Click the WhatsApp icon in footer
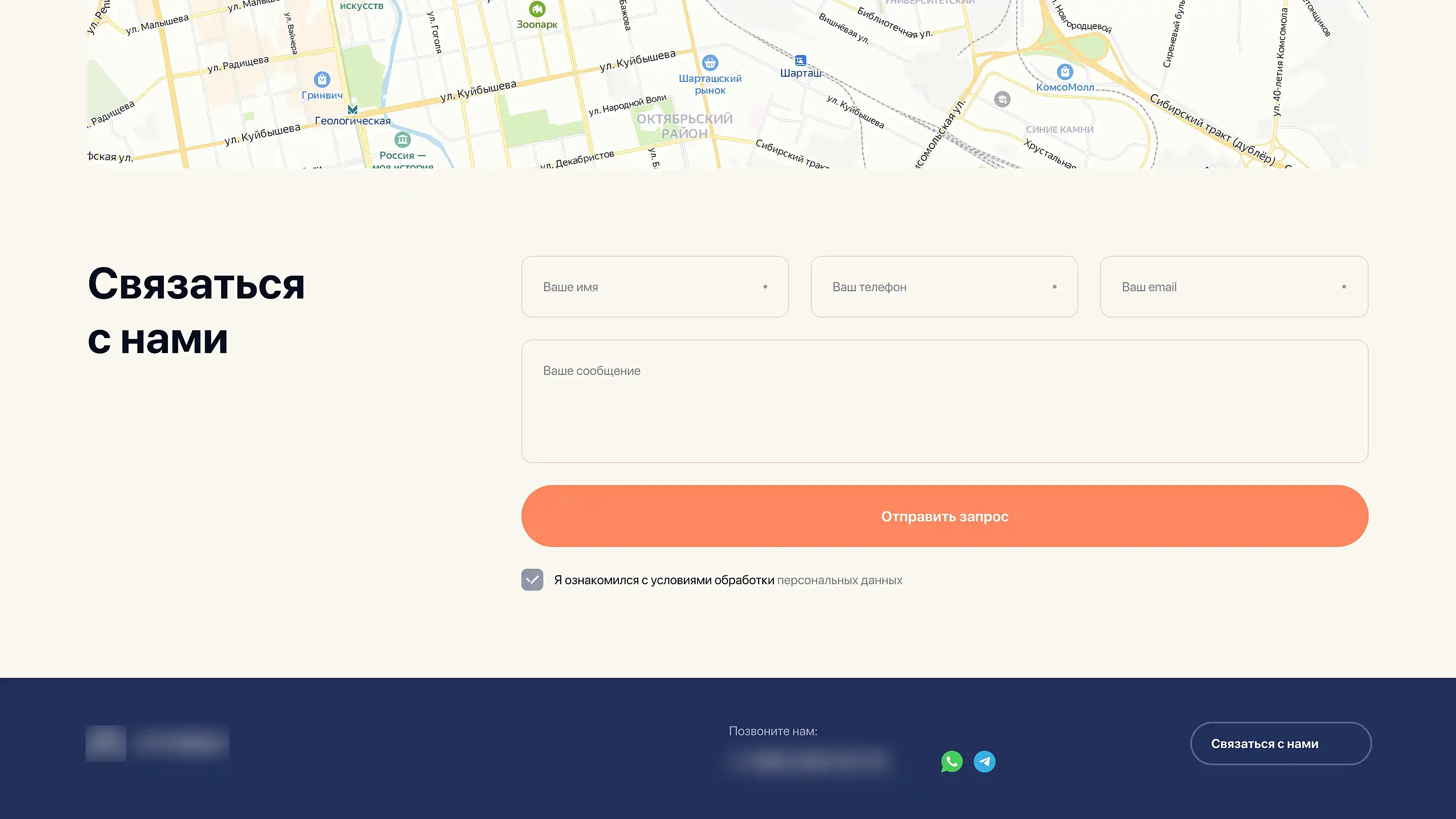 pos(951,761)
